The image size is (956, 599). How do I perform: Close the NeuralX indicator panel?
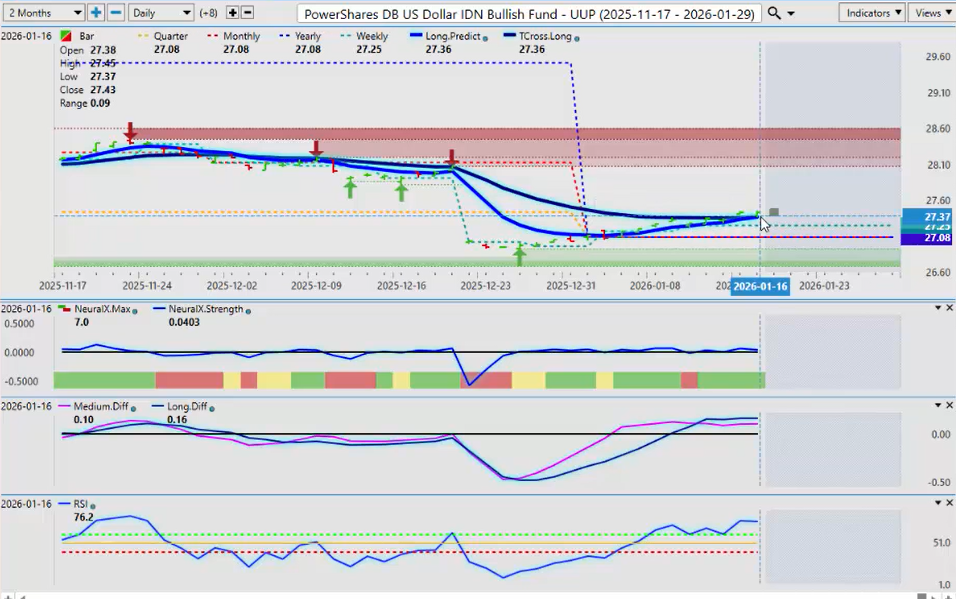949,307
